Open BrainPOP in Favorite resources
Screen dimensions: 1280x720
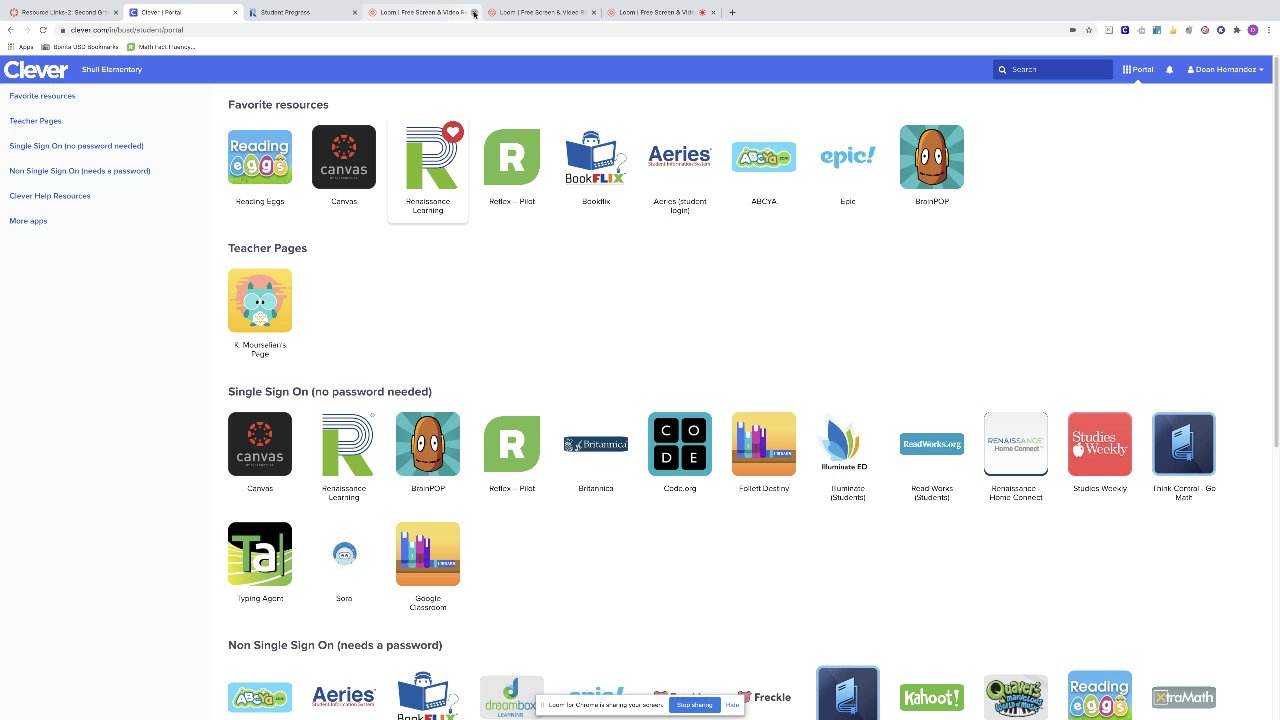coord(932,157)
